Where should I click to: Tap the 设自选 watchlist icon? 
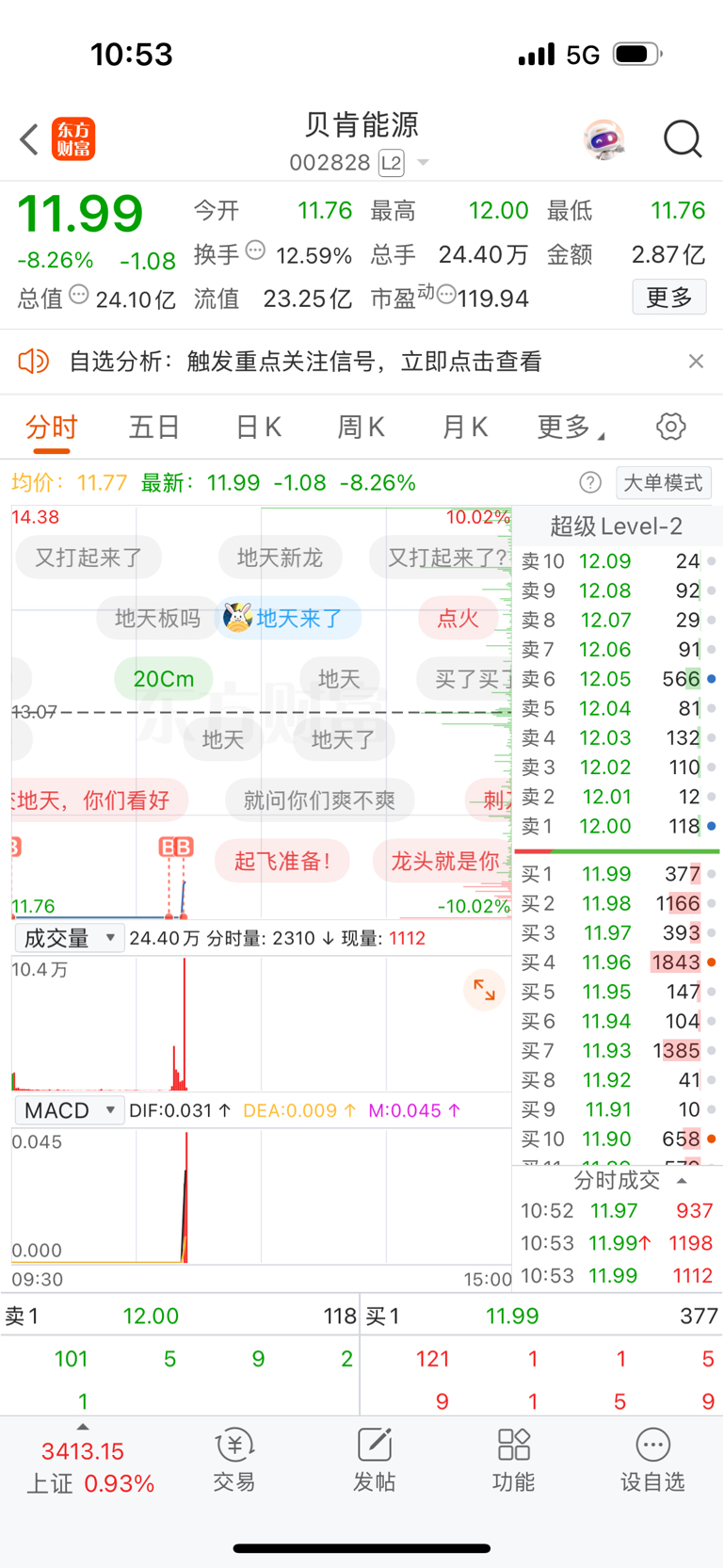652,1460
